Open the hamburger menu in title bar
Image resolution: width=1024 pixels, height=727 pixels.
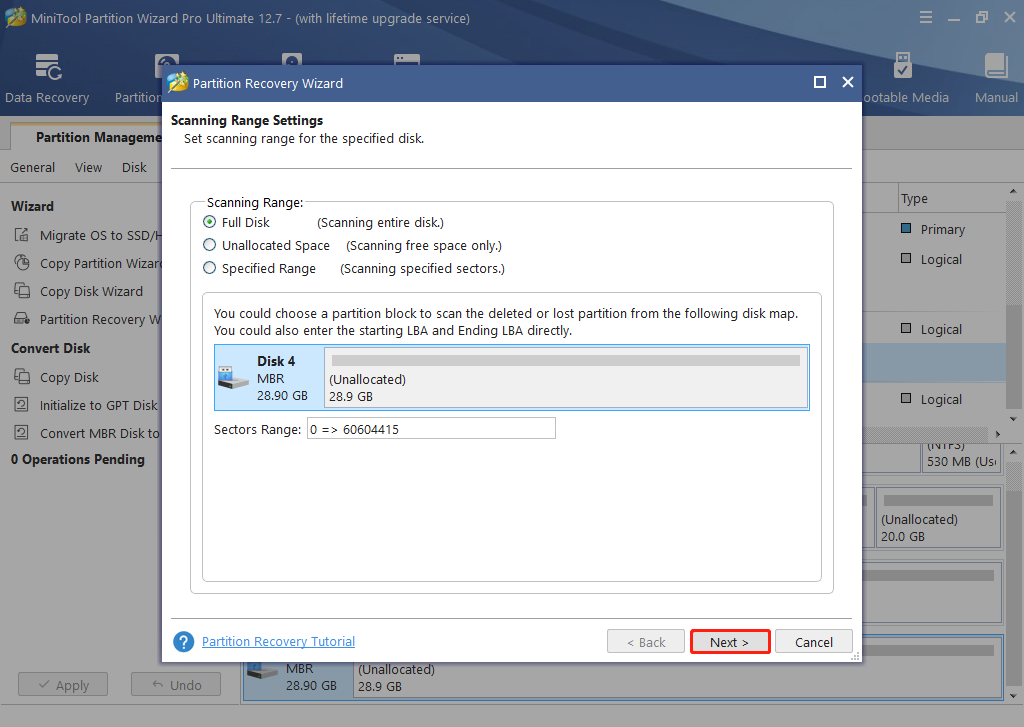[x=926, y=18]
